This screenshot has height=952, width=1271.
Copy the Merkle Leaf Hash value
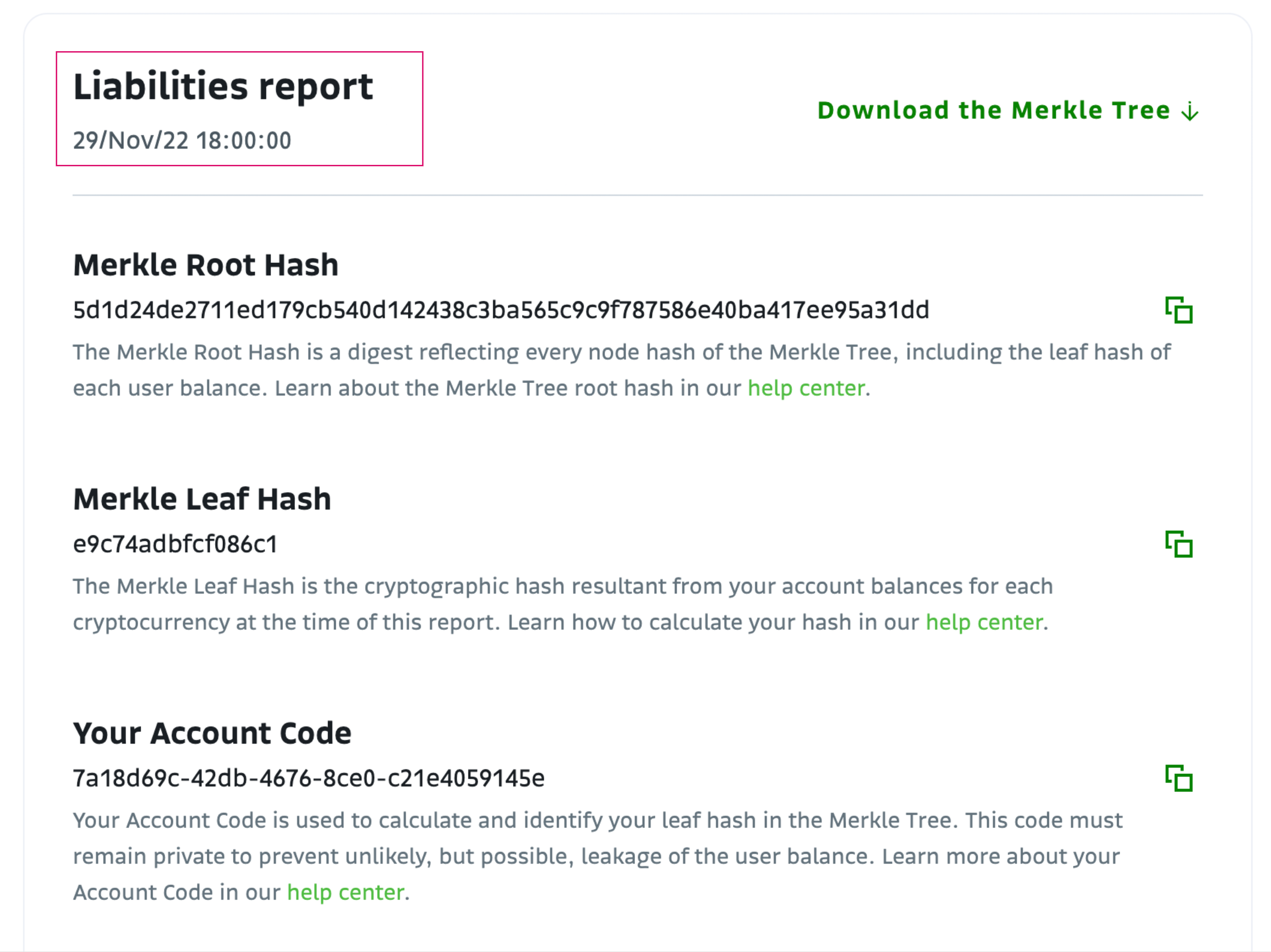point(1179,544)
